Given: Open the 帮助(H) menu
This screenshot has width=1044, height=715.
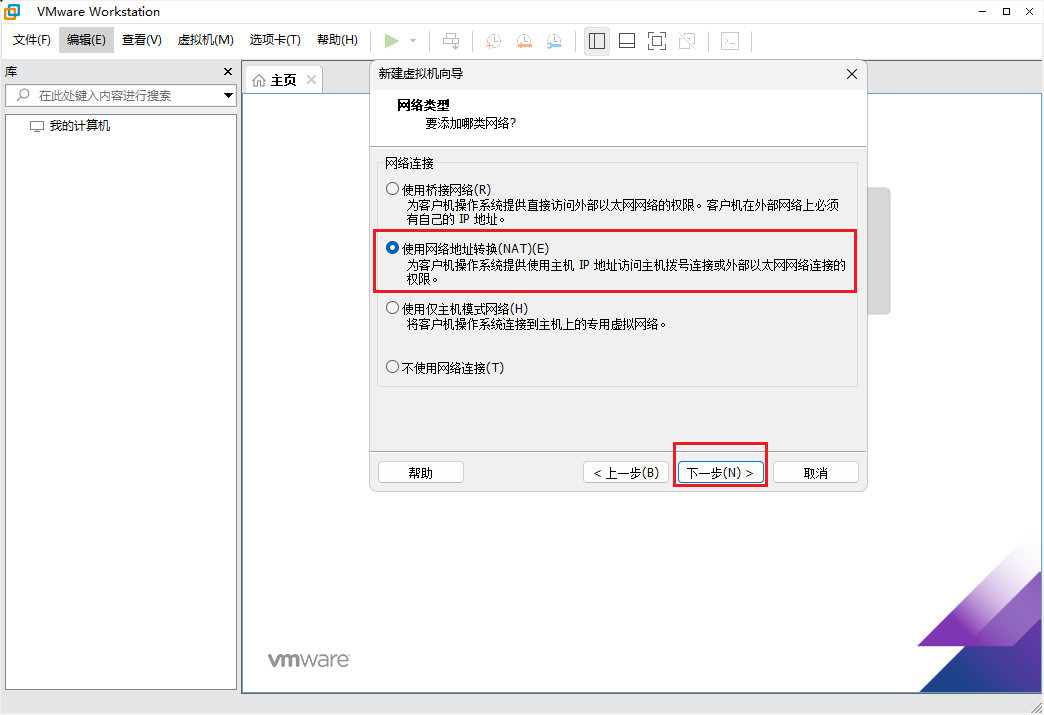Looking at the screenshot, I should coord(337,40).
